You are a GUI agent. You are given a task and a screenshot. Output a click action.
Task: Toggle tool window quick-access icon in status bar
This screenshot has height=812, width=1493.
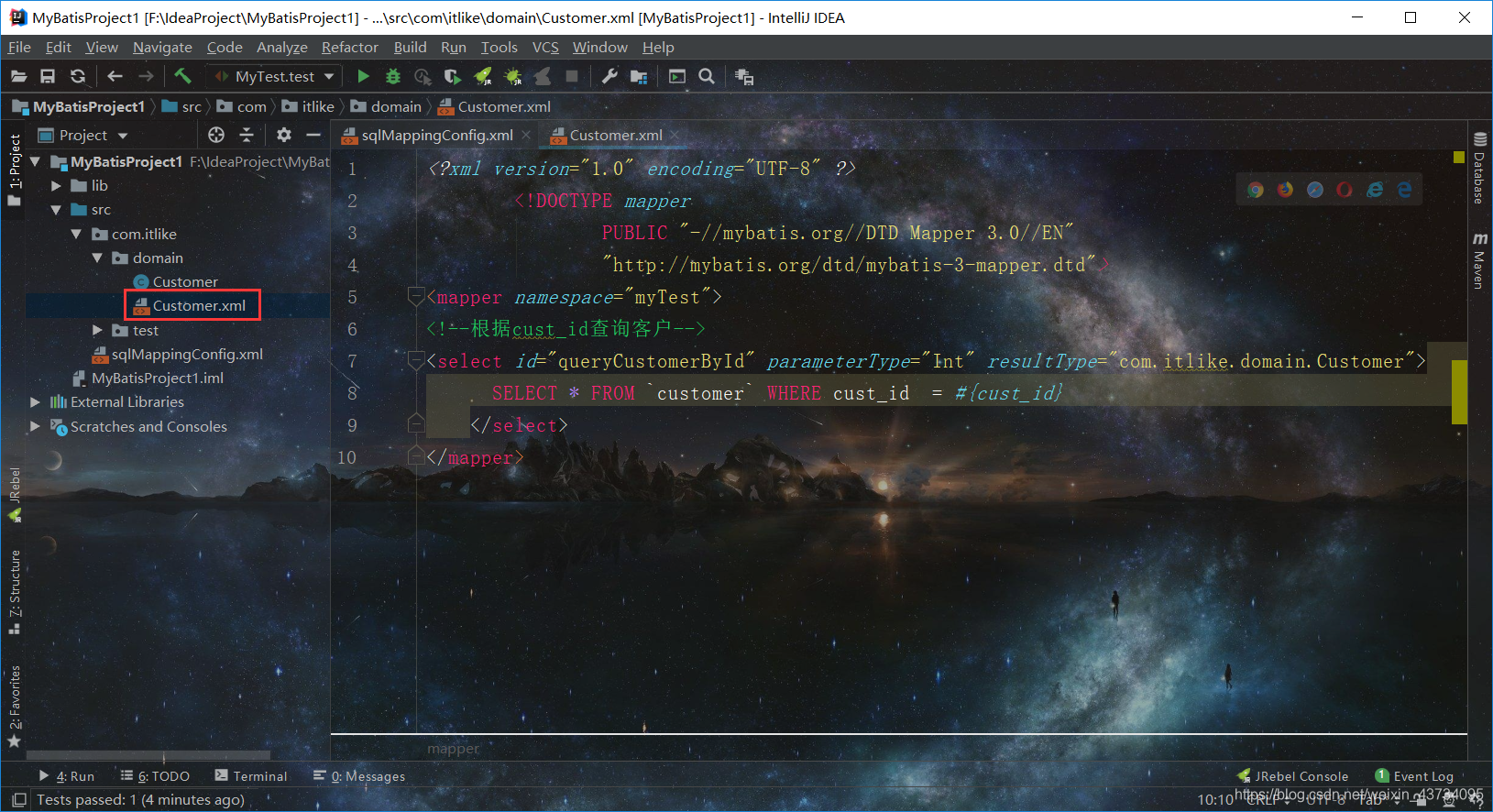18,800
